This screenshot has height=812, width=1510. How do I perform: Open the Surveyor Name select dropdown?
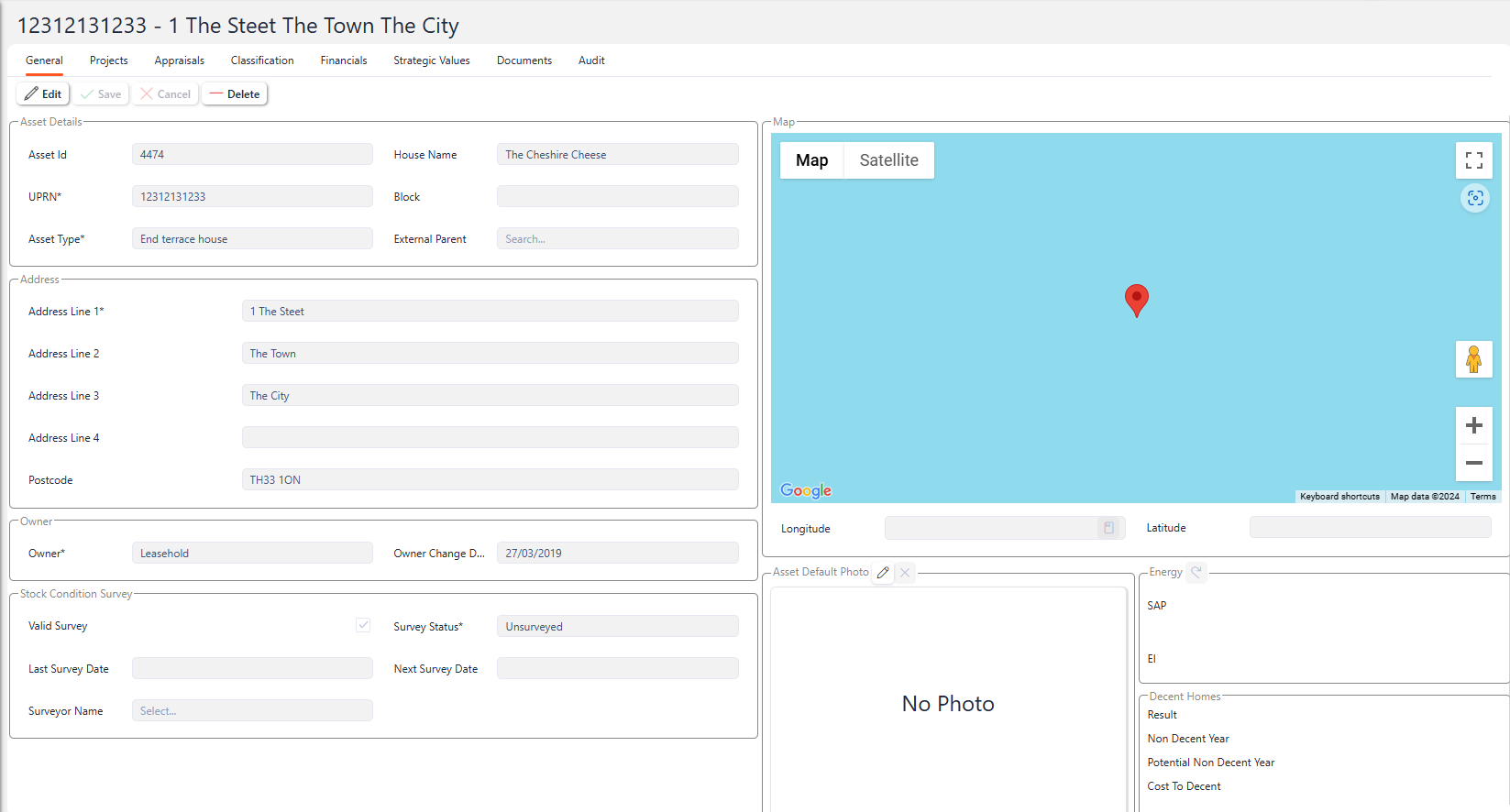[252, 711]
